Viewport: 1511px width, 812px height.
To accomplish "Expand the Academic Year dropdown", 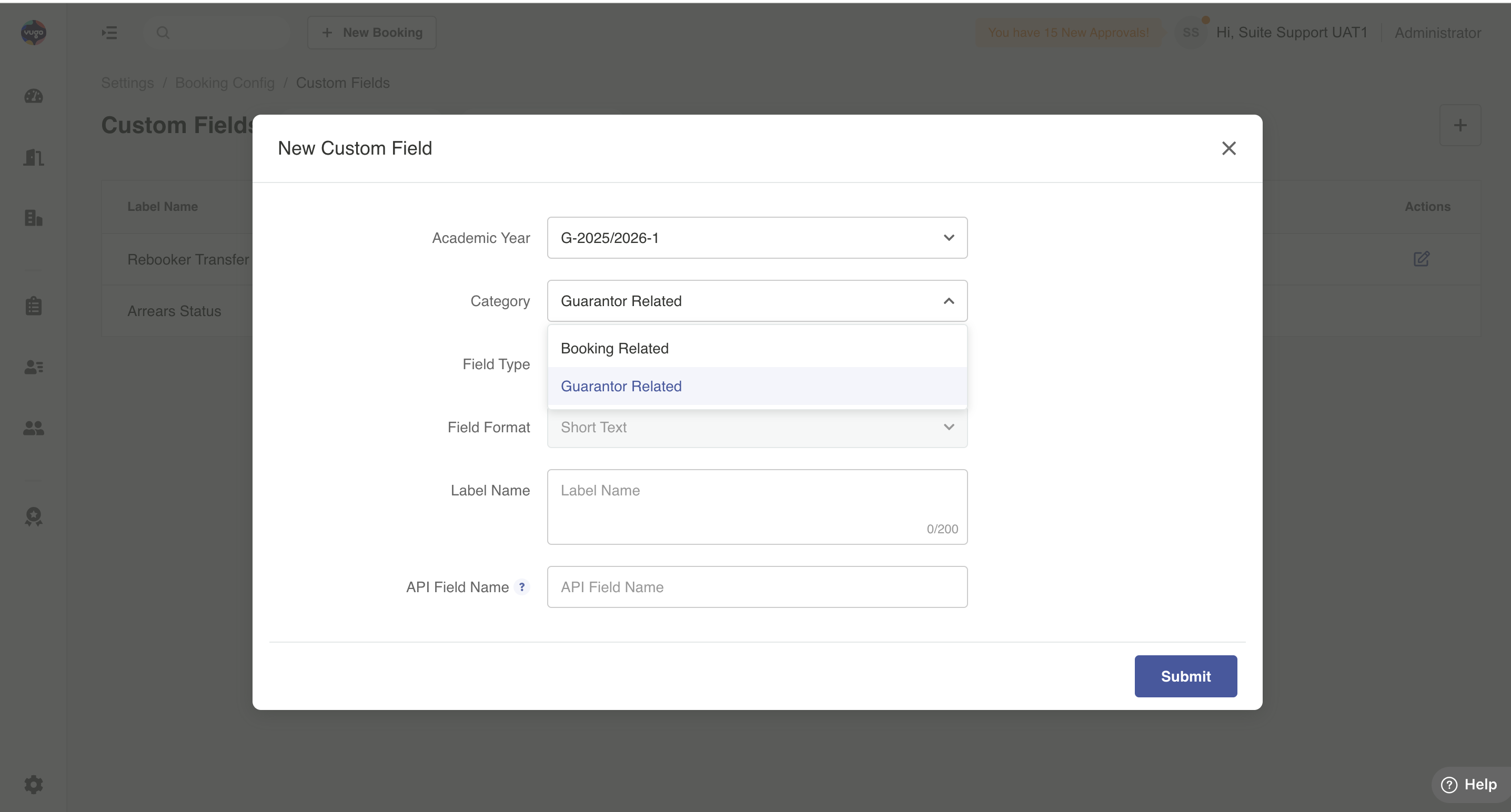I will (x=757, y=238).
